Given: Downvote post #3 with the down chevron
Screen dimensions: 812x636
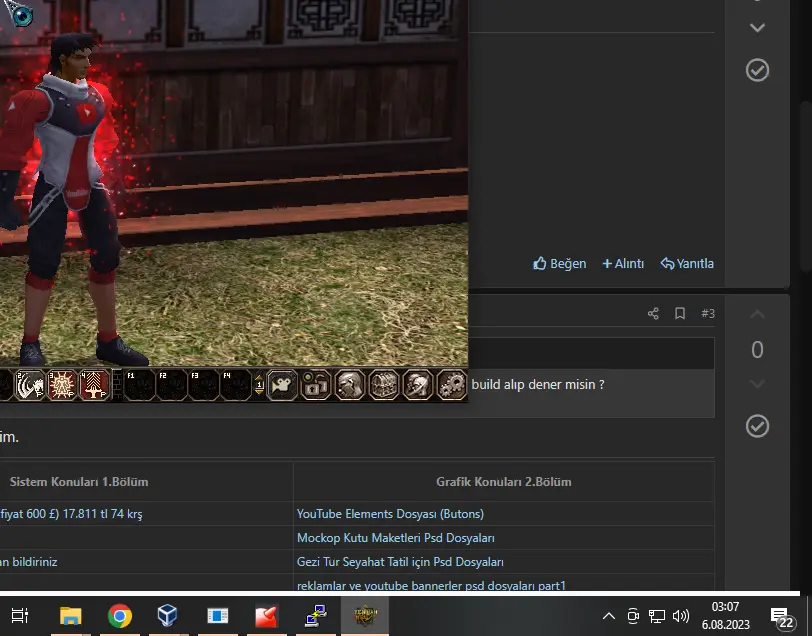Looking at the screenshot, I should pyautogui.click(x=757, y=384).
